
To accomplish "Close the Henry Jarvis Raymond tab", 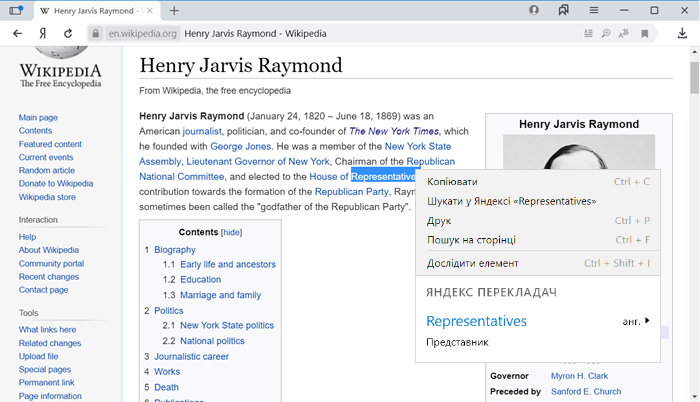I will (150, 11).
